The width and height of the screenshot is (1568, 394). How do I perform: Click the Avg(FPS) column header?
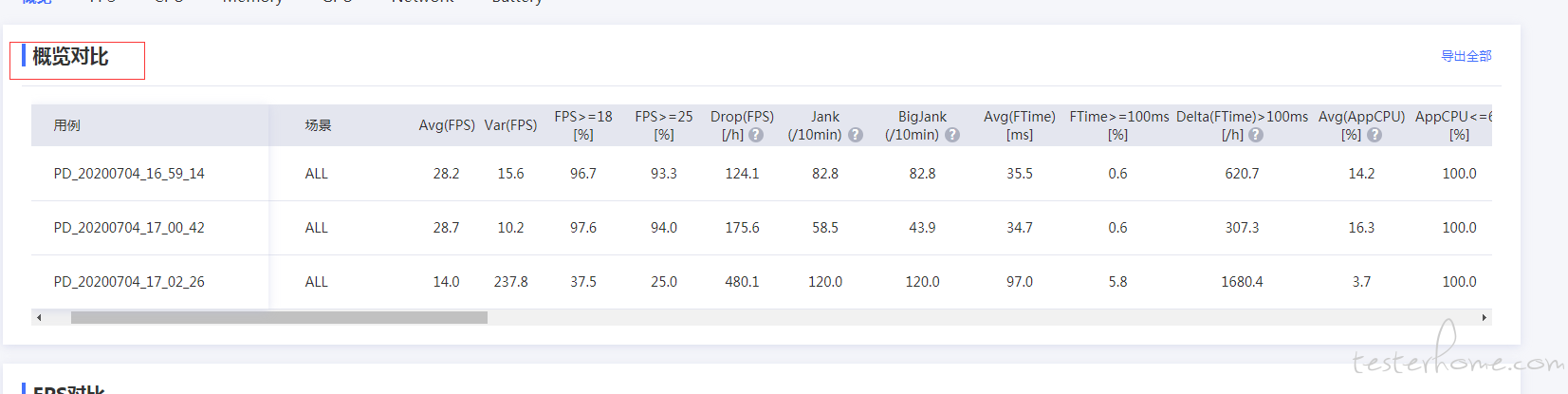pos(446,125)
